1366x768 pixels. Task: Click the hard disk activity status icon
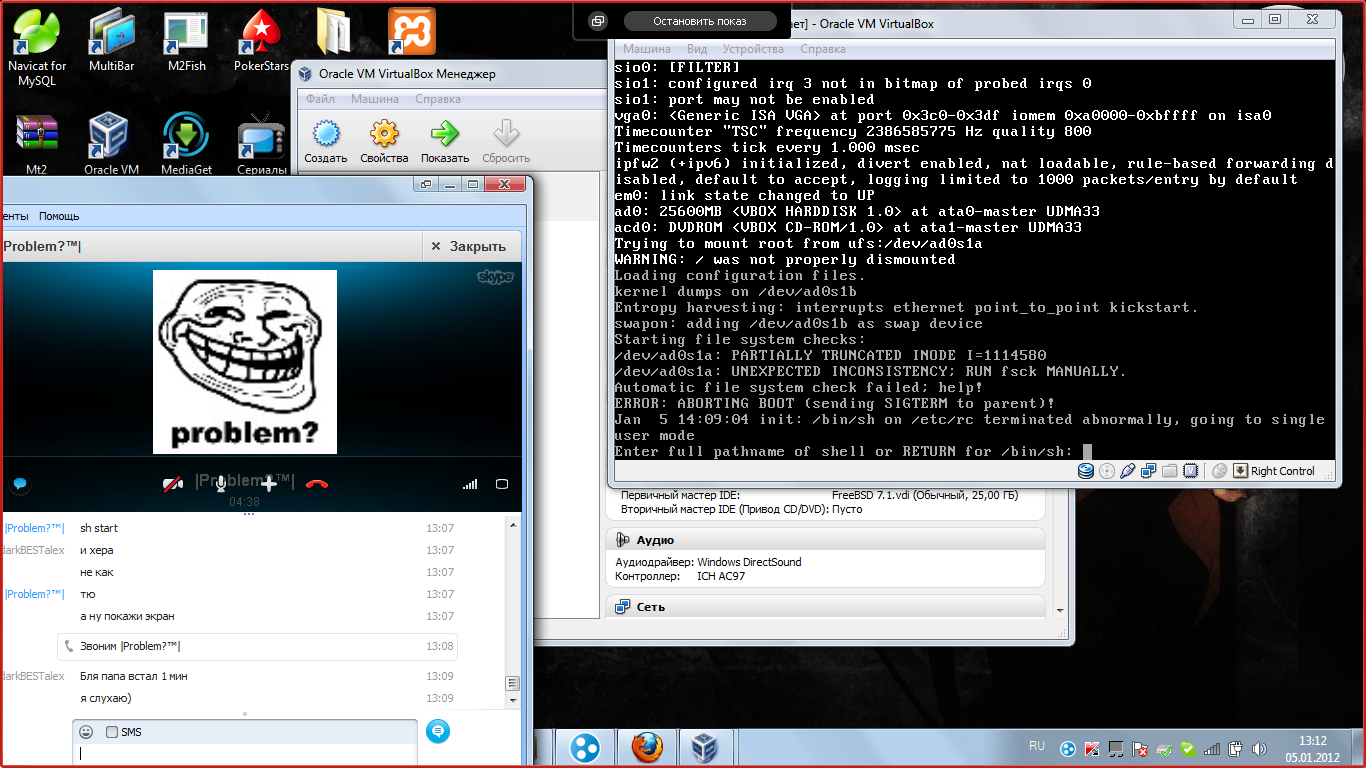click(1086, 471)
